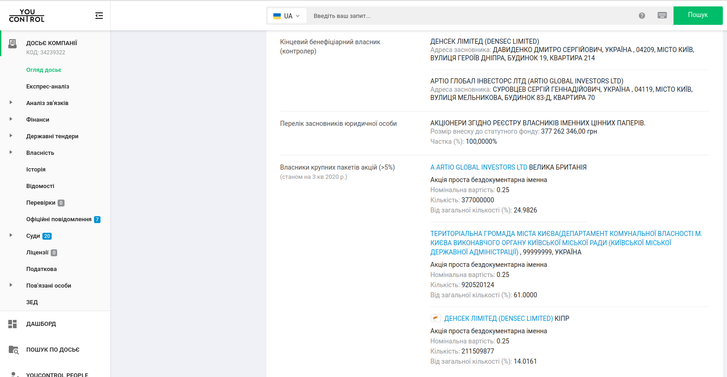Open ЗЕД menu item
The image size is (727, 377).
tap(32, 302)
